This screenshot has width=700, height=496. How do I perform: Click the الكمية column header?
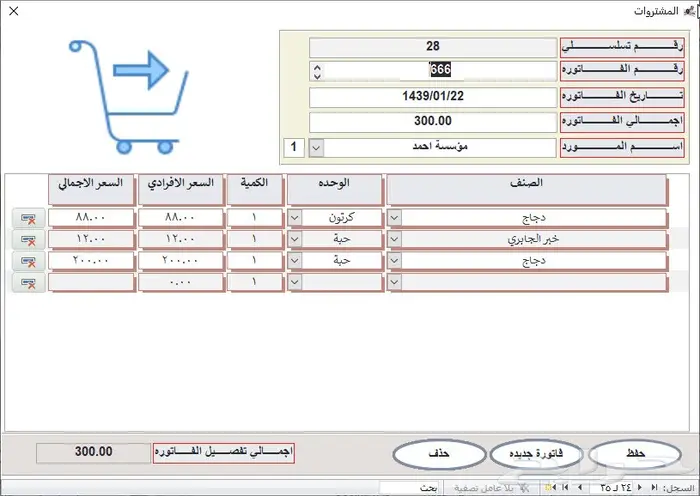point(254,189)
